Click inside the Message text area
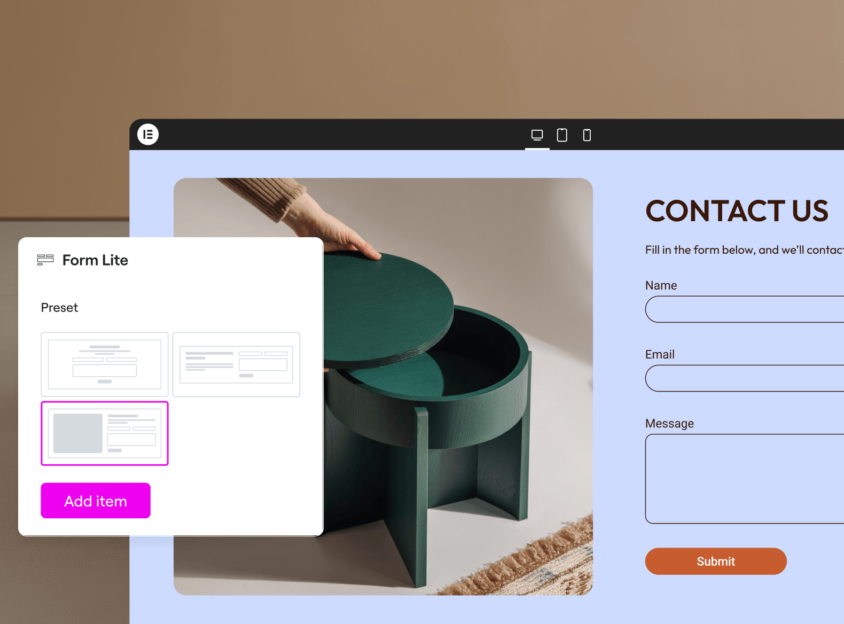 pos(744,479)
